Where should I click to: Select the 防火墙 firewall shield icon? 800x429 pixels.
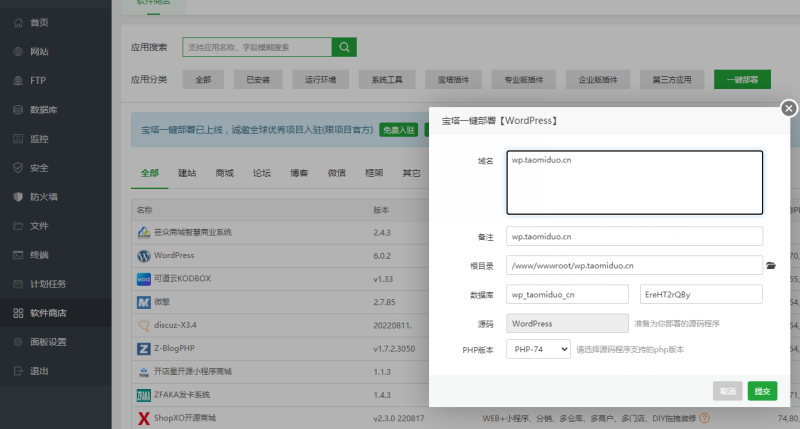tap(18, 197)
